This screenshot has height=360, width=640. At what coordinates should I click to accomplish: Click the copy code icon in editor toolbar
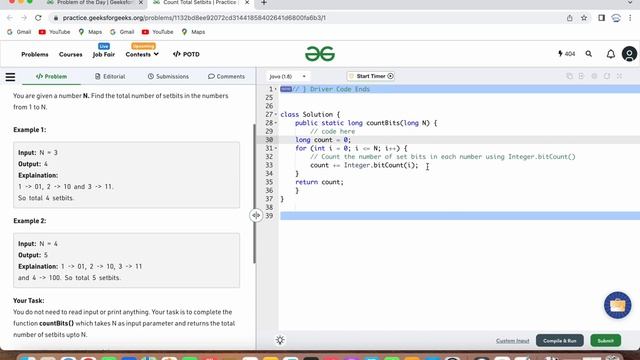tap(569, 76)
